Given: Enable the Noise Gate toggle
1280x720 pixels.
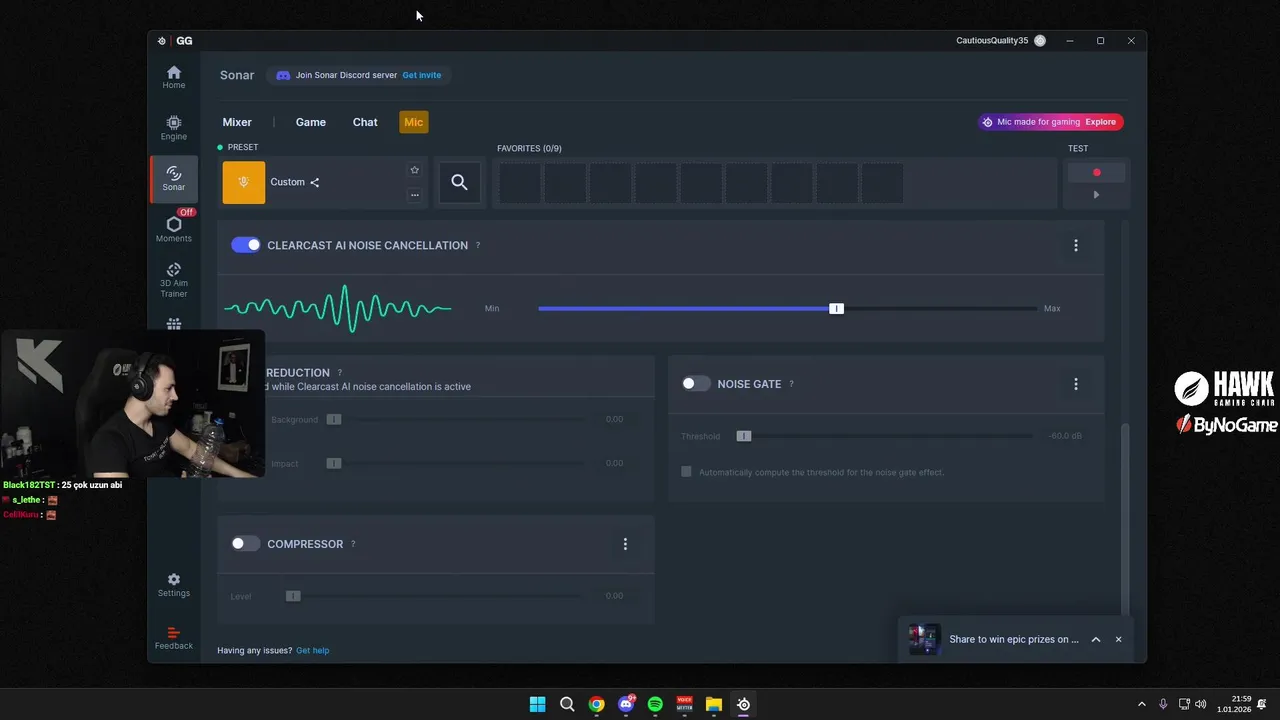Looking at the screenshot, I should click(x=696, y=384).
